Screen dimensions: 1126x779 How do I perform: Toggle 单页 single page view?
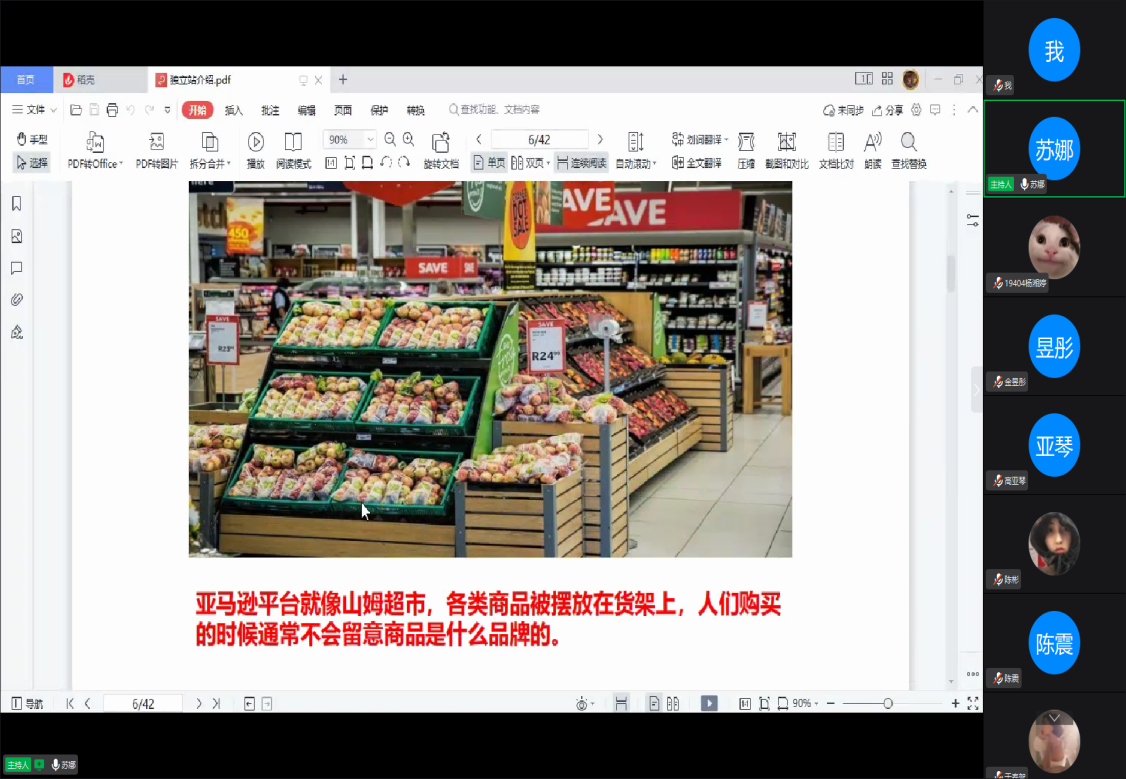pyautogui.click(x=489, y=163)
